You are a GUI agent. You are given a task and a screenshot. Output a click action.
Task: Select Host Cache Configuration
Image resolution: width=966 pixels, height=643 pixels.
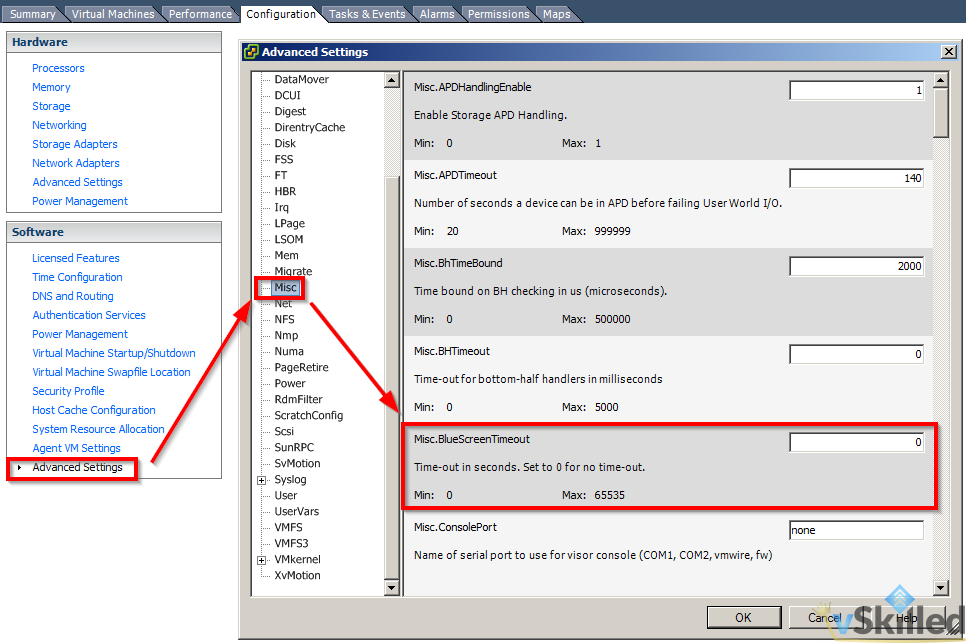tap(93, 409)
